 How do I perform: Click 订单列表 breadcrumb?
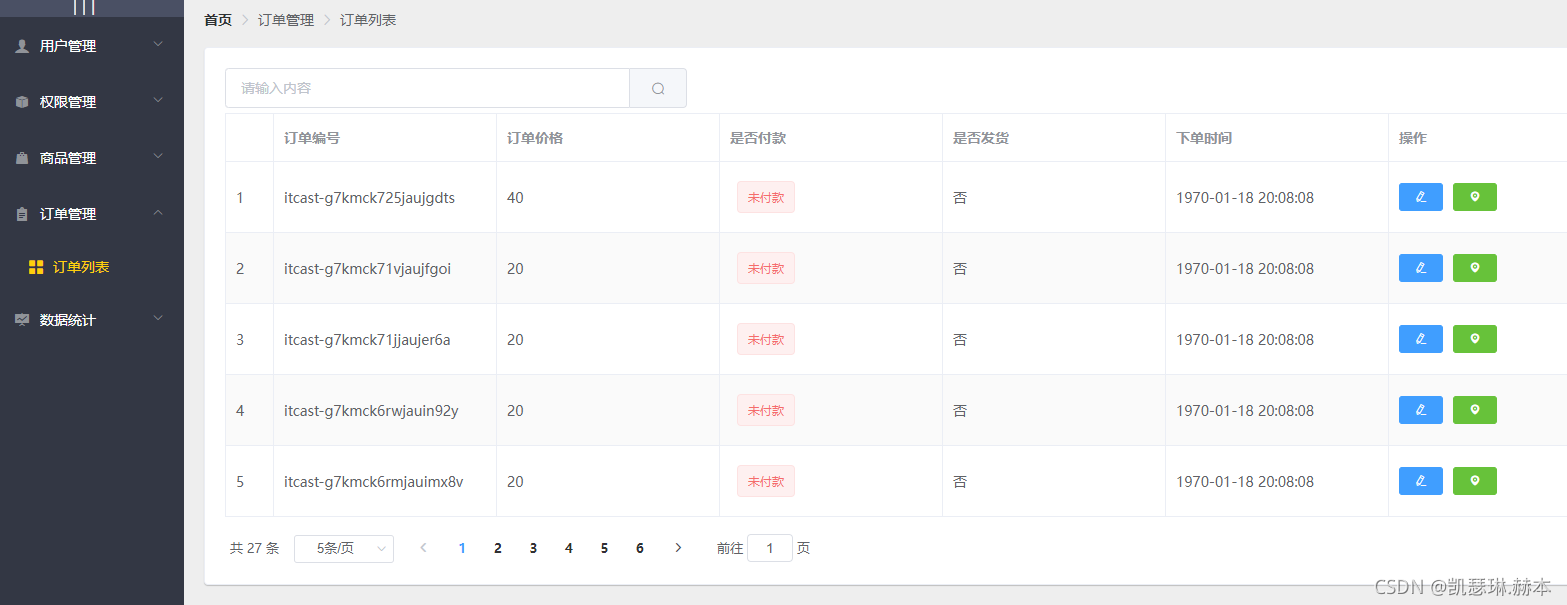[368, 20]
